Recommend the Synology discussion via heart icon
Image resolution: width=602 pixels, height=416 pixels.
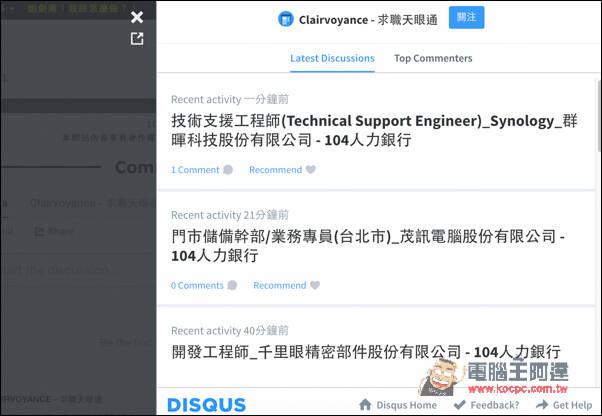click(311, 169)
